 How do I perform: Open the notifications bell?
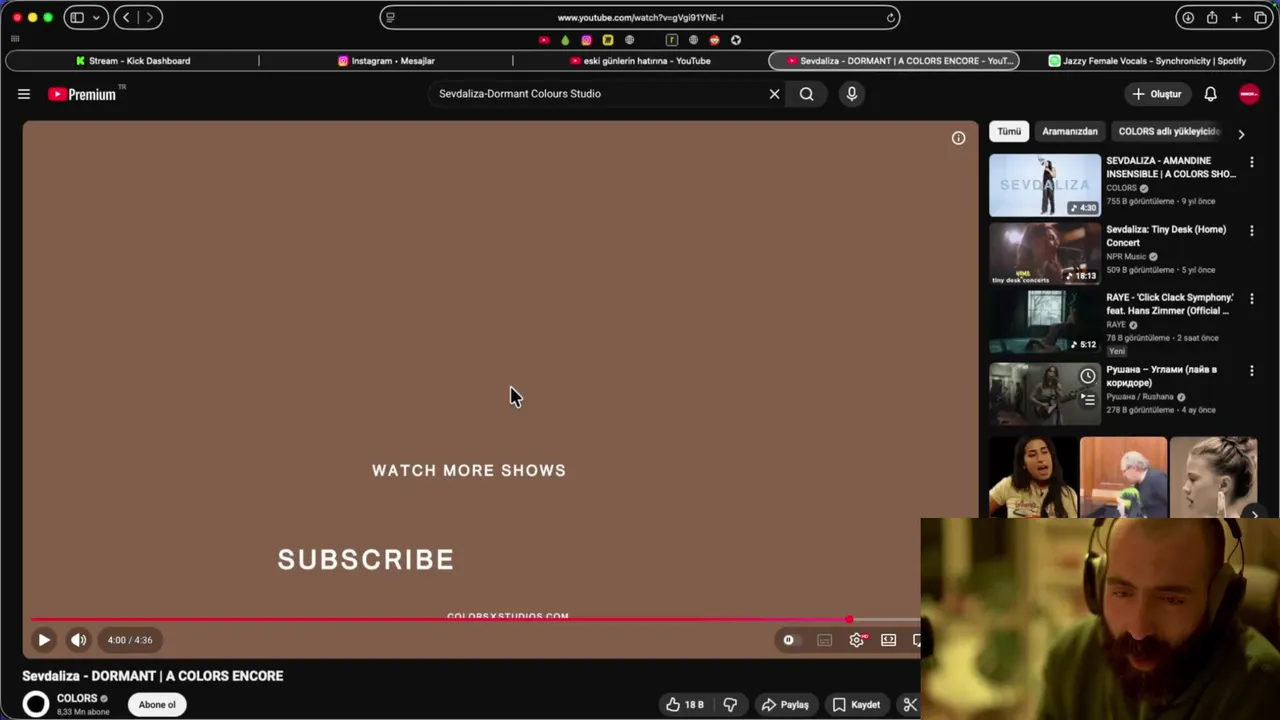coord(1210,94)
